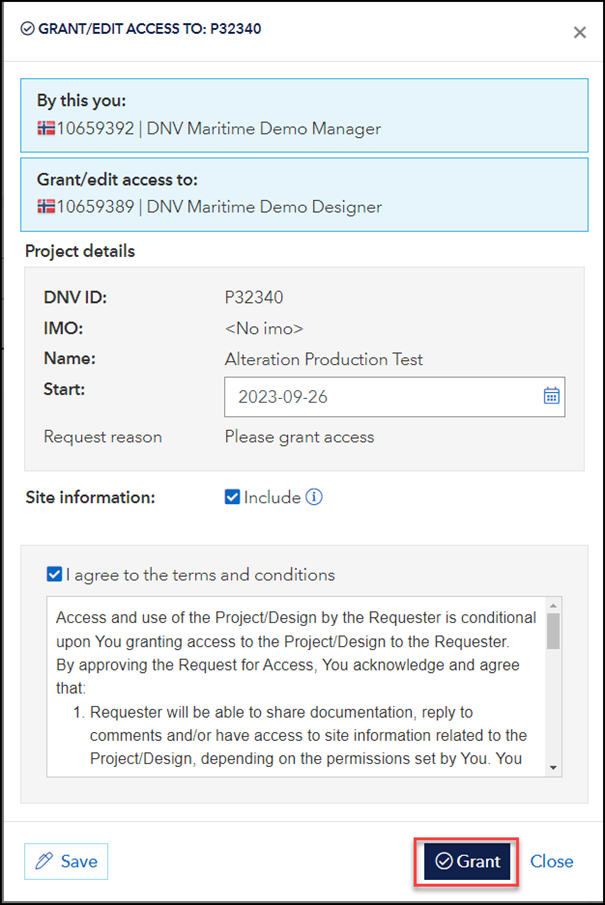Click the info icon beside Include
The image size is (605, 905).
(x=314, y=497)
